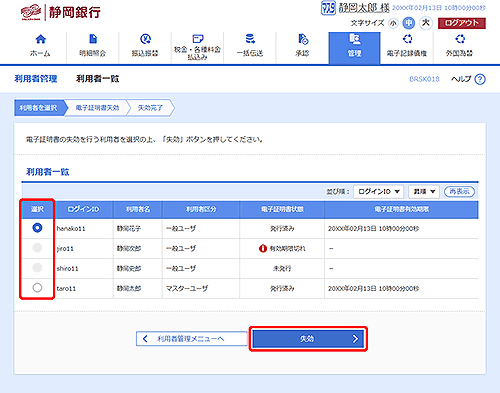Click the 選択 column header

[37, 209]
